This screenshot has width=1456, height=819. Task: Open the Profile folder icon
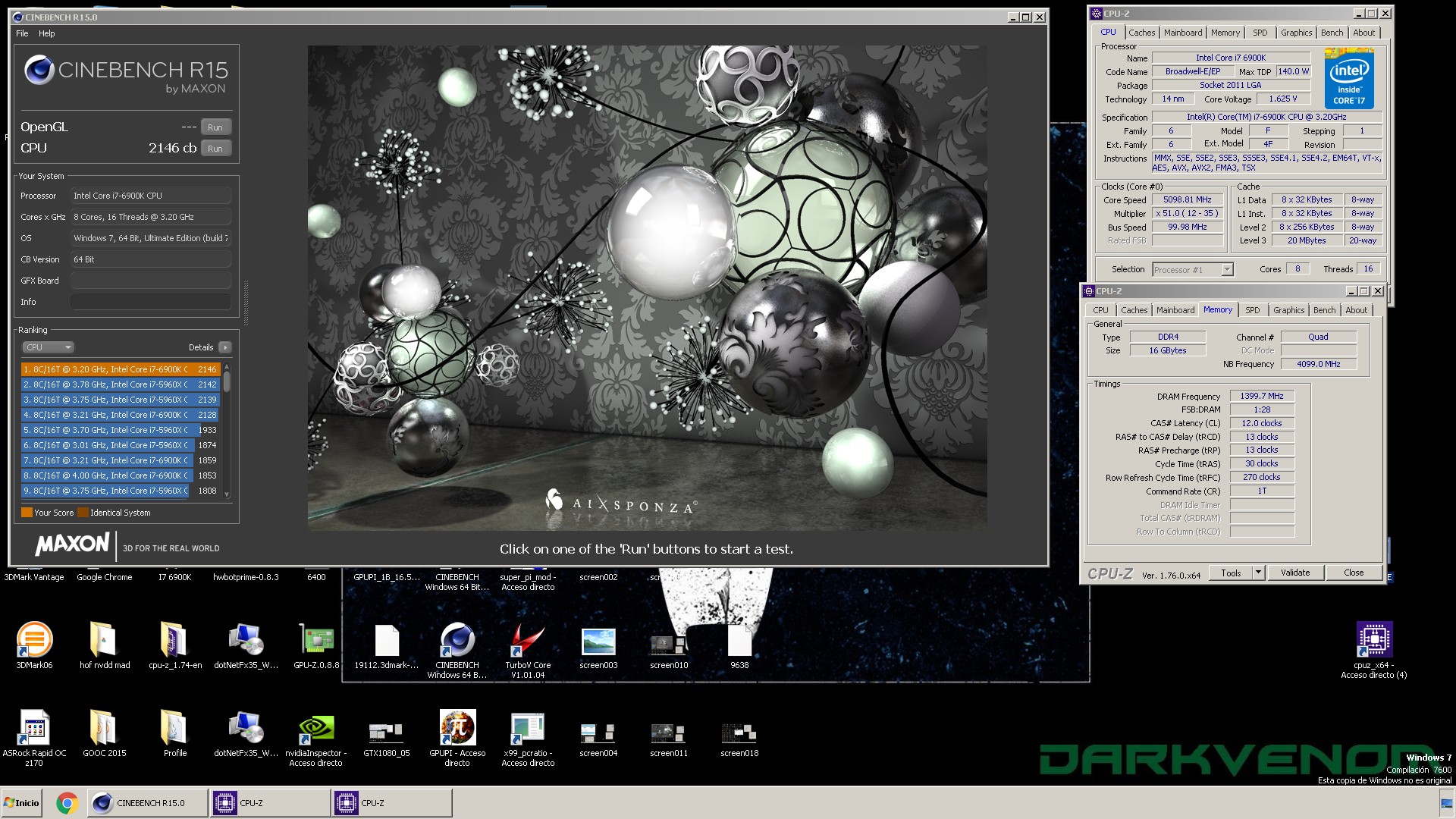[175, 733]
